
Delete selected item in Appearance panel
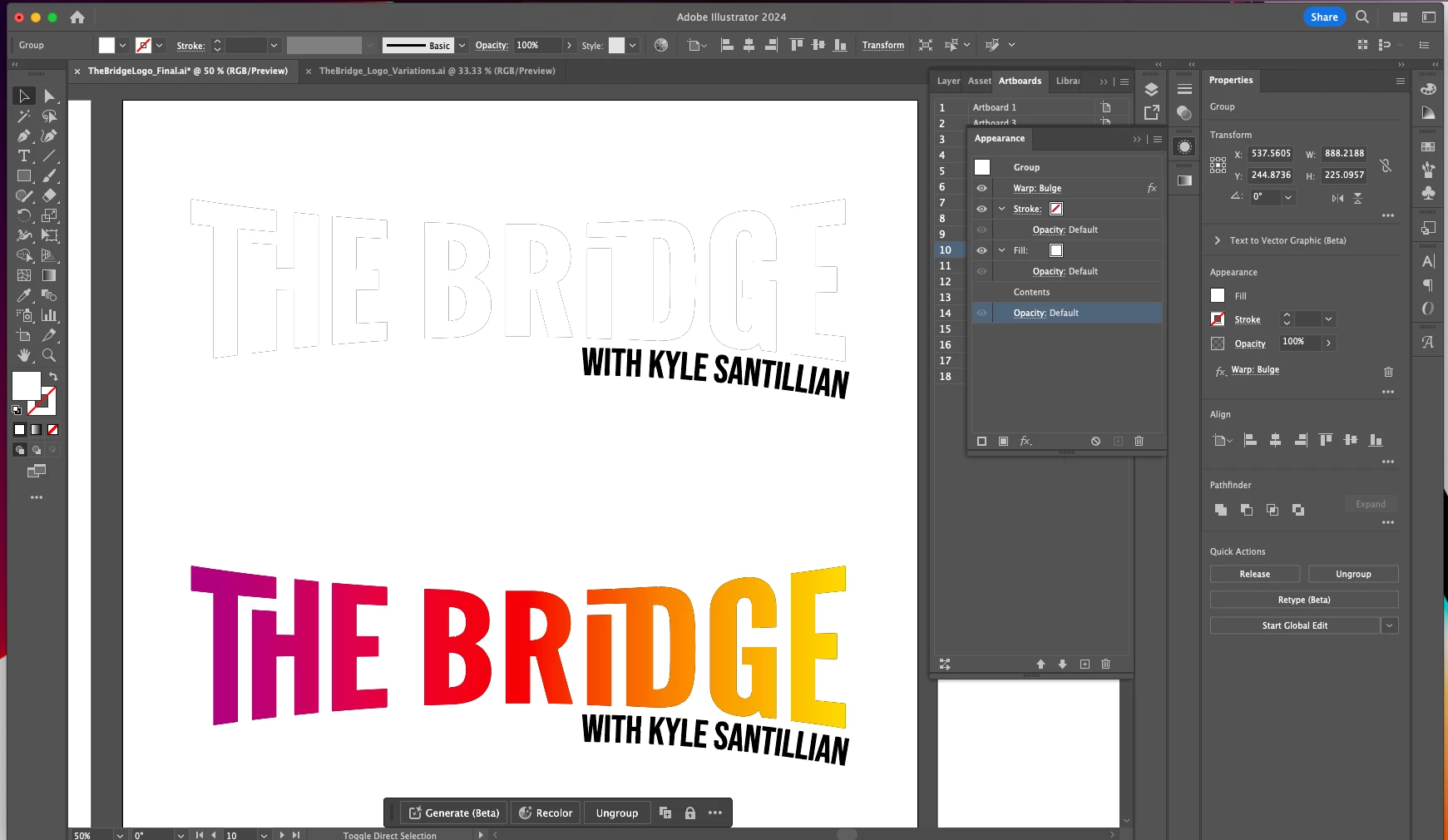coord(1139,442)
